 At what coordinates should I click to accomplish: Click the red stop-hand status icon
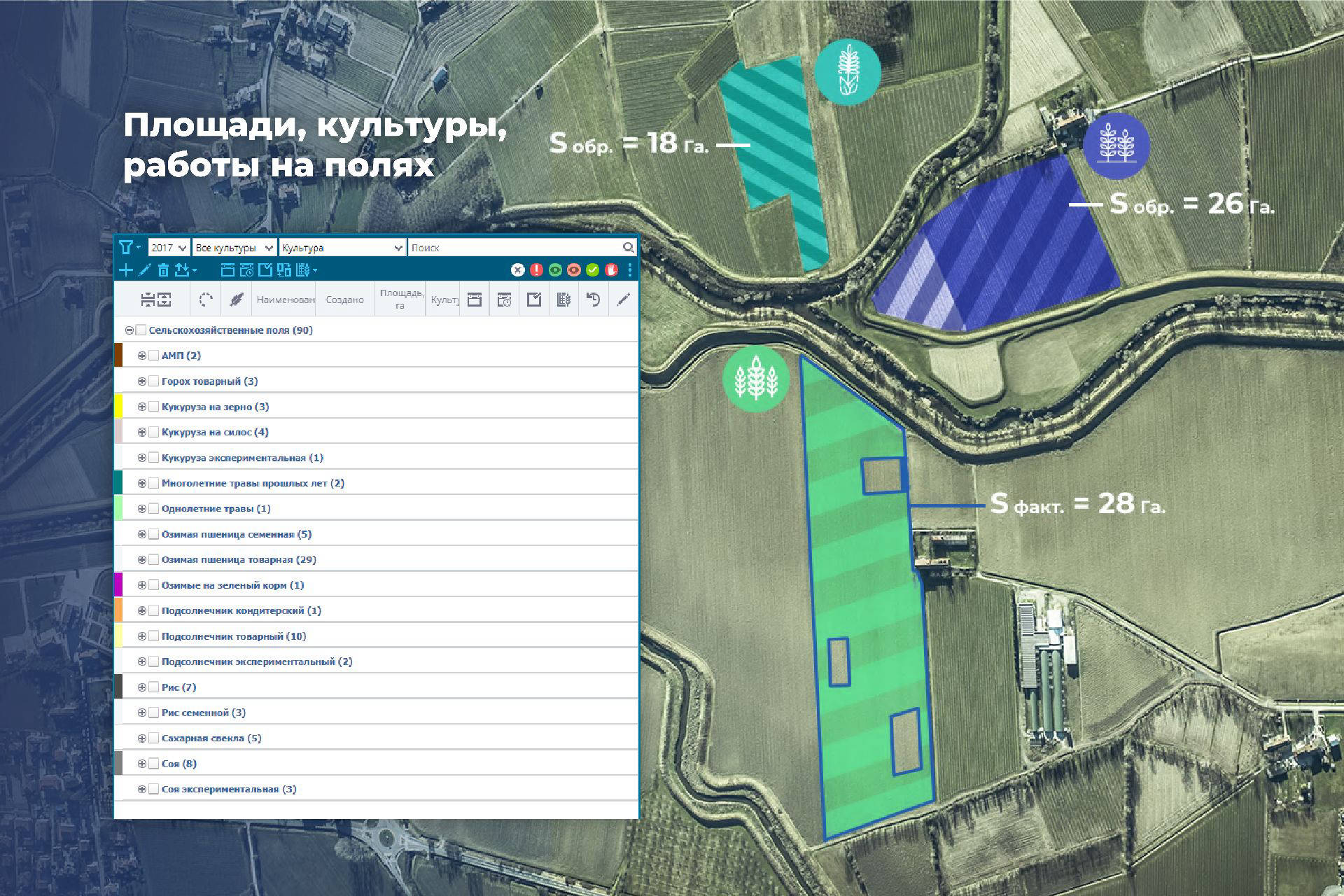(x=611, y=270)
